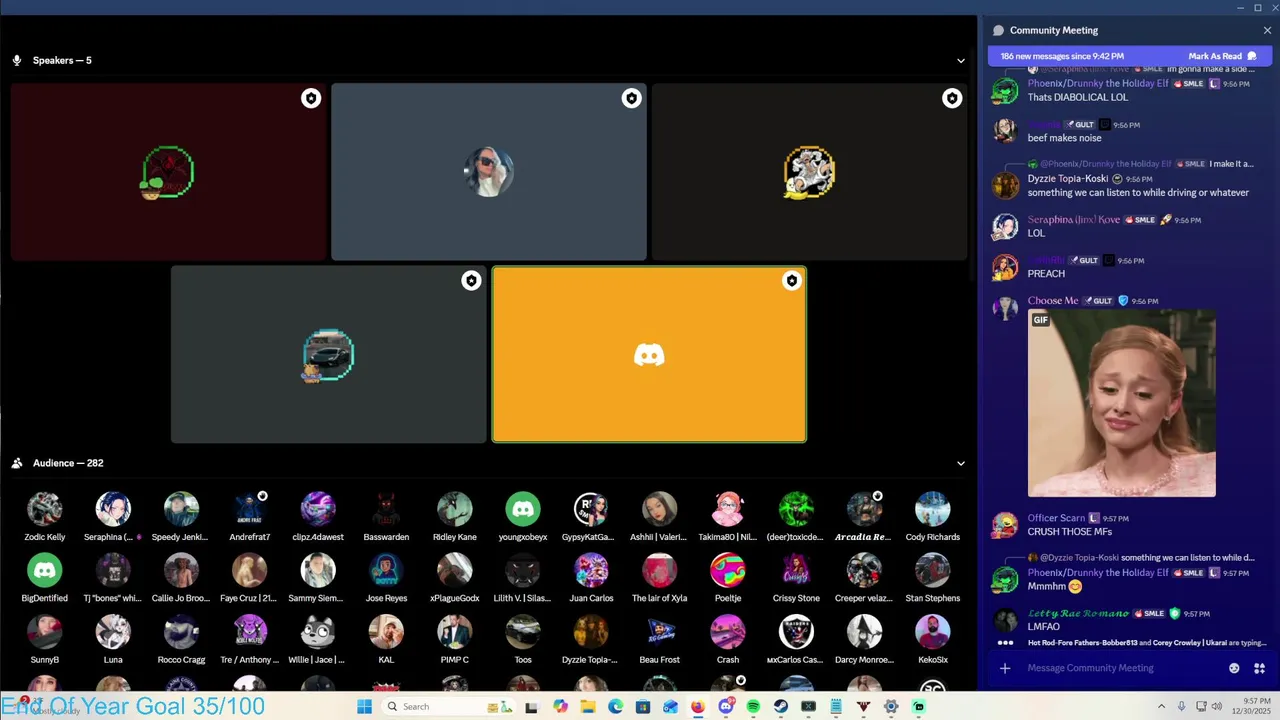Click Basswarden in the audience
Viewport: 1280px width, 720px height.
(x=386, y=517)
